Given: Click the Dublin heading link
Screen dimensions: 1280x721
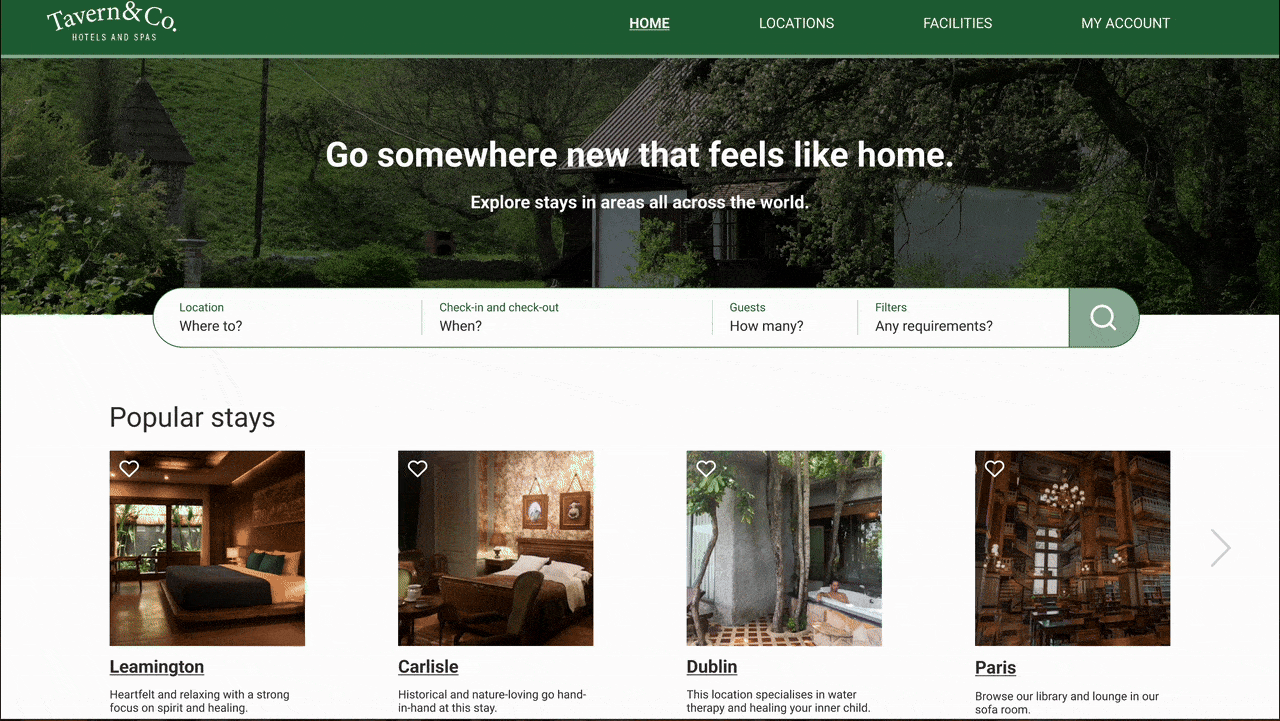Looking at the screenshot, I should coord(712,667).
